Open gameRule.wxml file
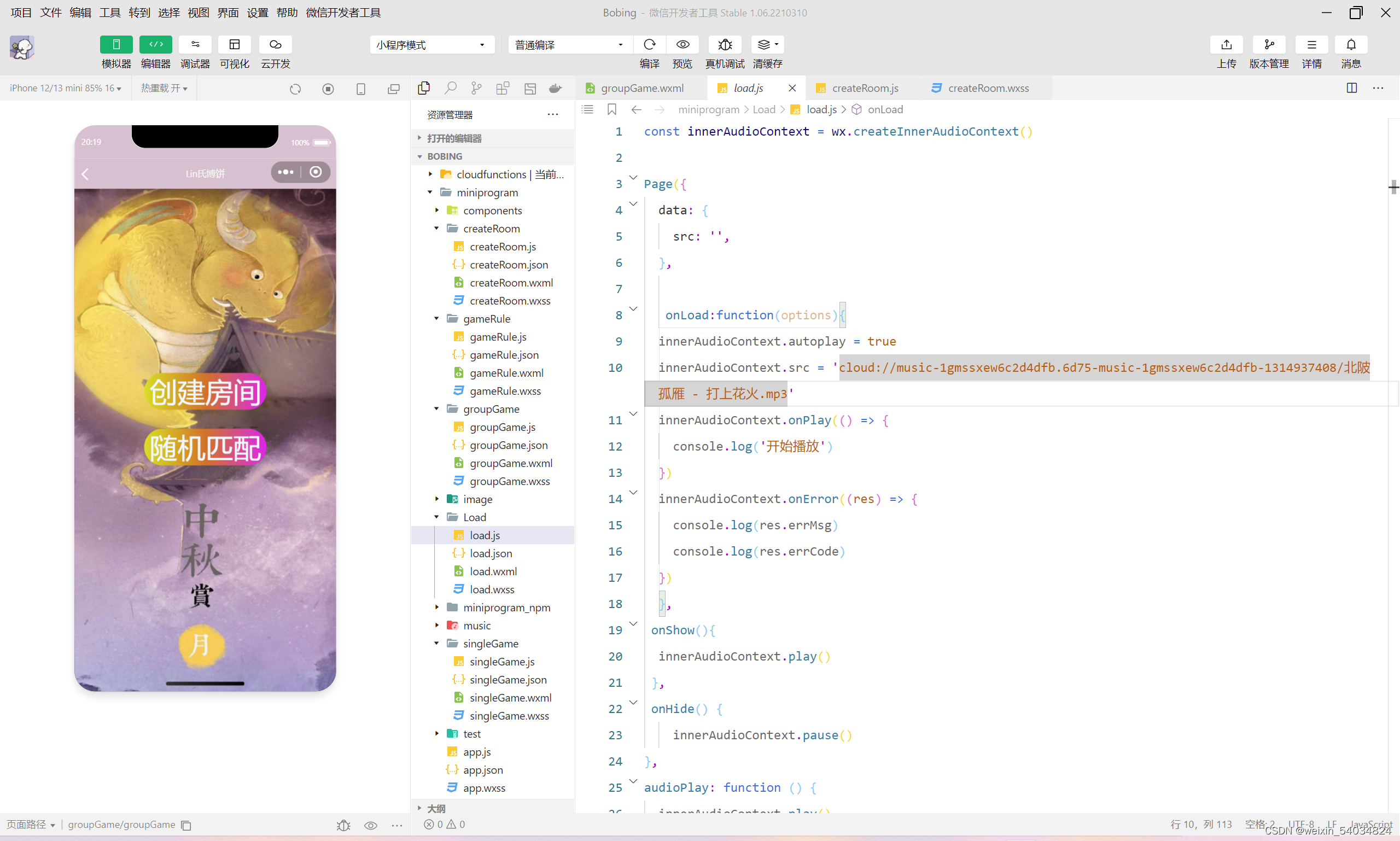The image size is (1400, 841). pyautogui.click(x=492, y=373)
